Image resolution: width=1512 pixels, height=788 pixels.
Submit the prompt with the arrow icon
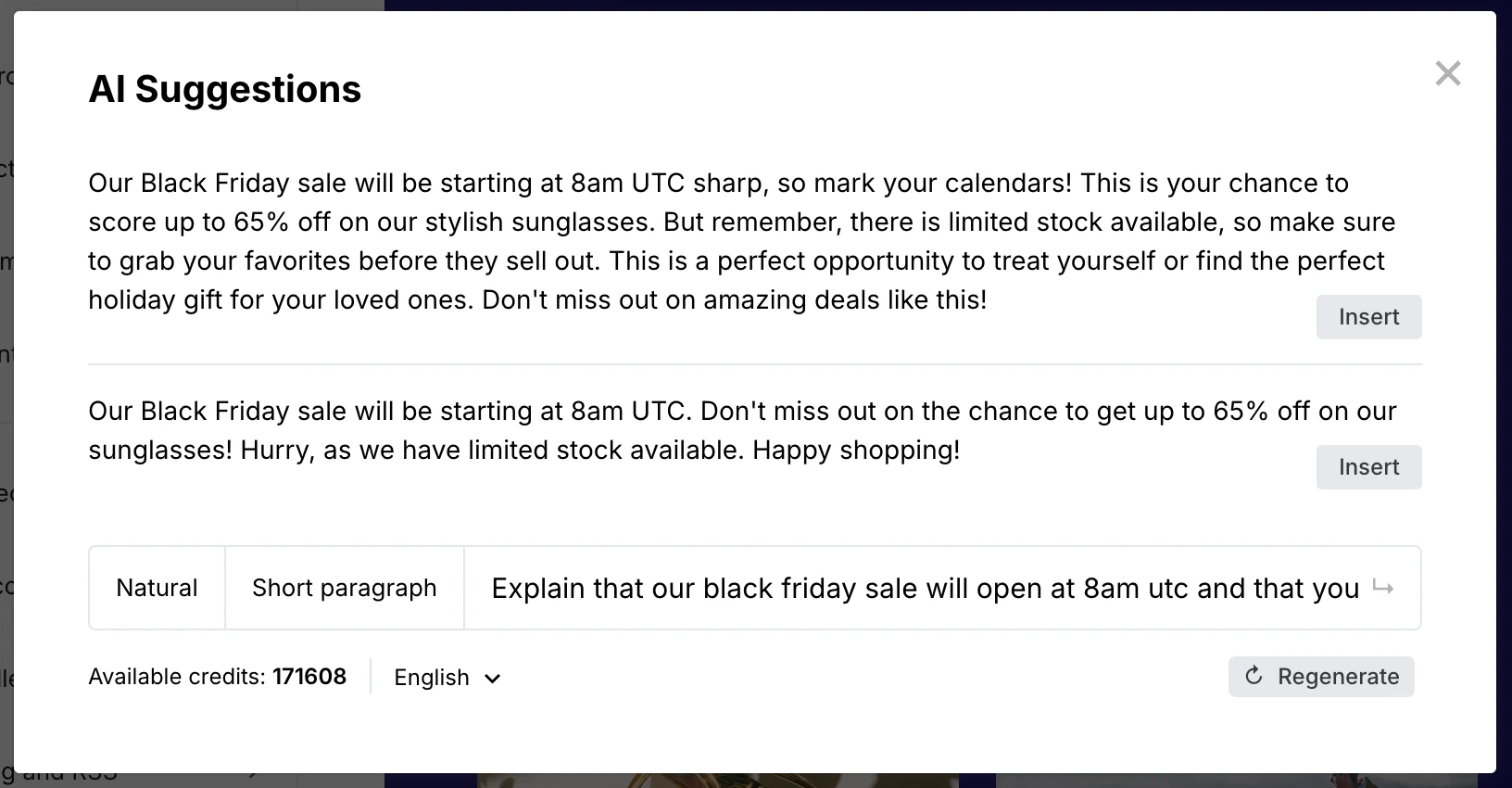pos(1383,587)
